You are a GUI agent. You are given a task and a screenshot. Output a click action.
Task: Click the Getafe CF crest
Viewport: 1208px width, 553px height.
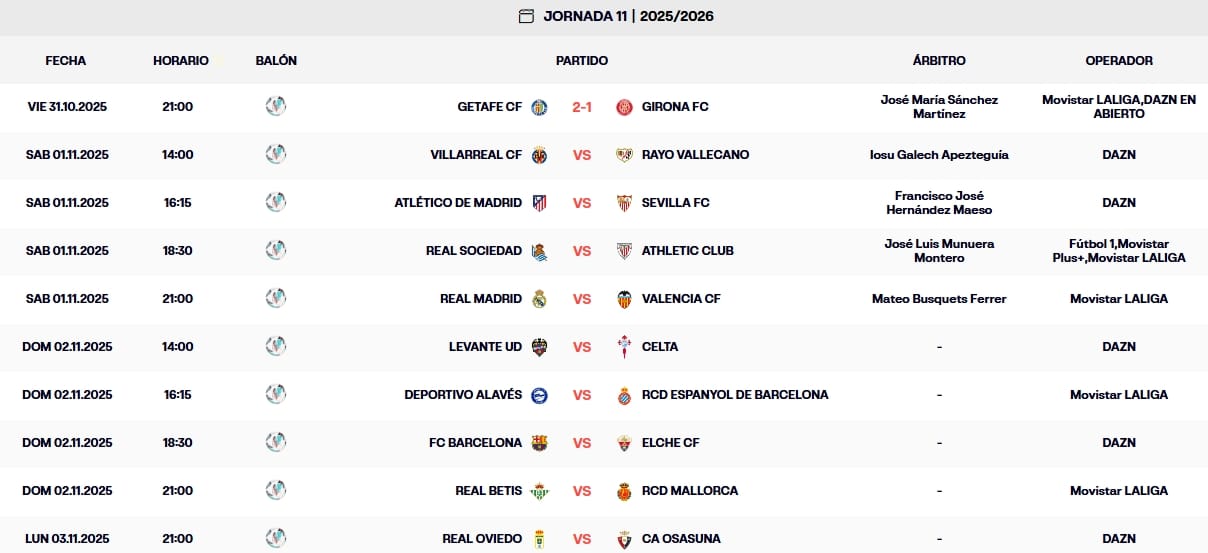click(x=539, y=107)
